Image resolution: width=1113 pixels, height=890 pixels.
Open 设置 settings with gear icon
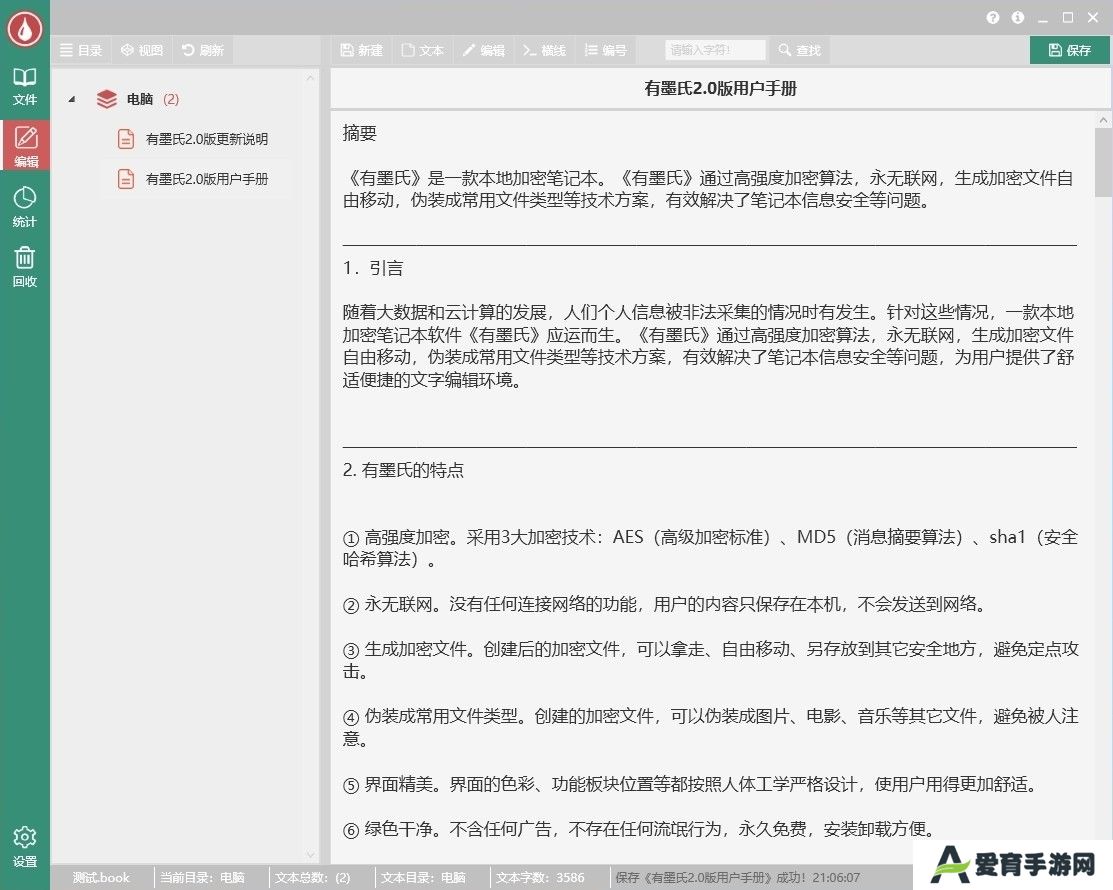pos(25,847)
